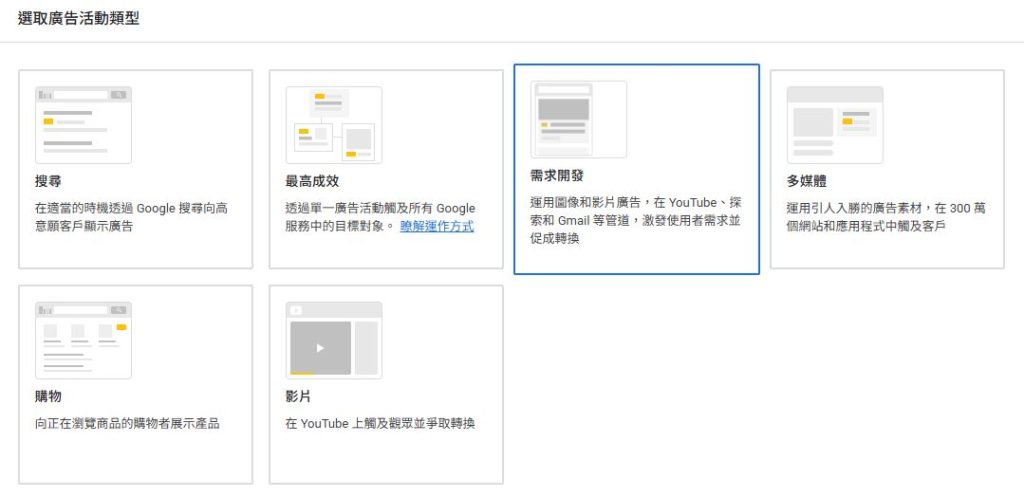This screenshot has width=1024, height=497.
Task: Click the 選取廣告活動類型 heading
Action: click(78, 18)
